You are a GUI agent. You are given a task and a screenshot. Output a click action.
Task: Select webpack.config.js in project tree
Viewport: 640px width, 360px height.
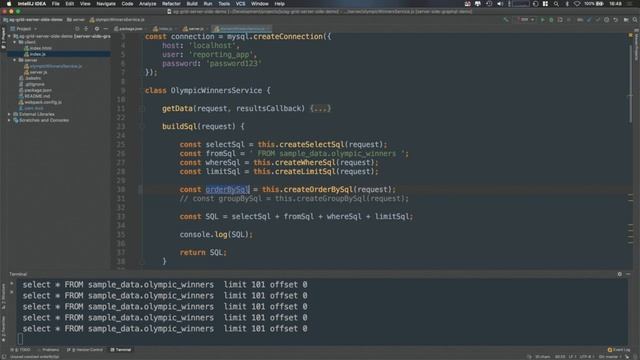point(40,102)
